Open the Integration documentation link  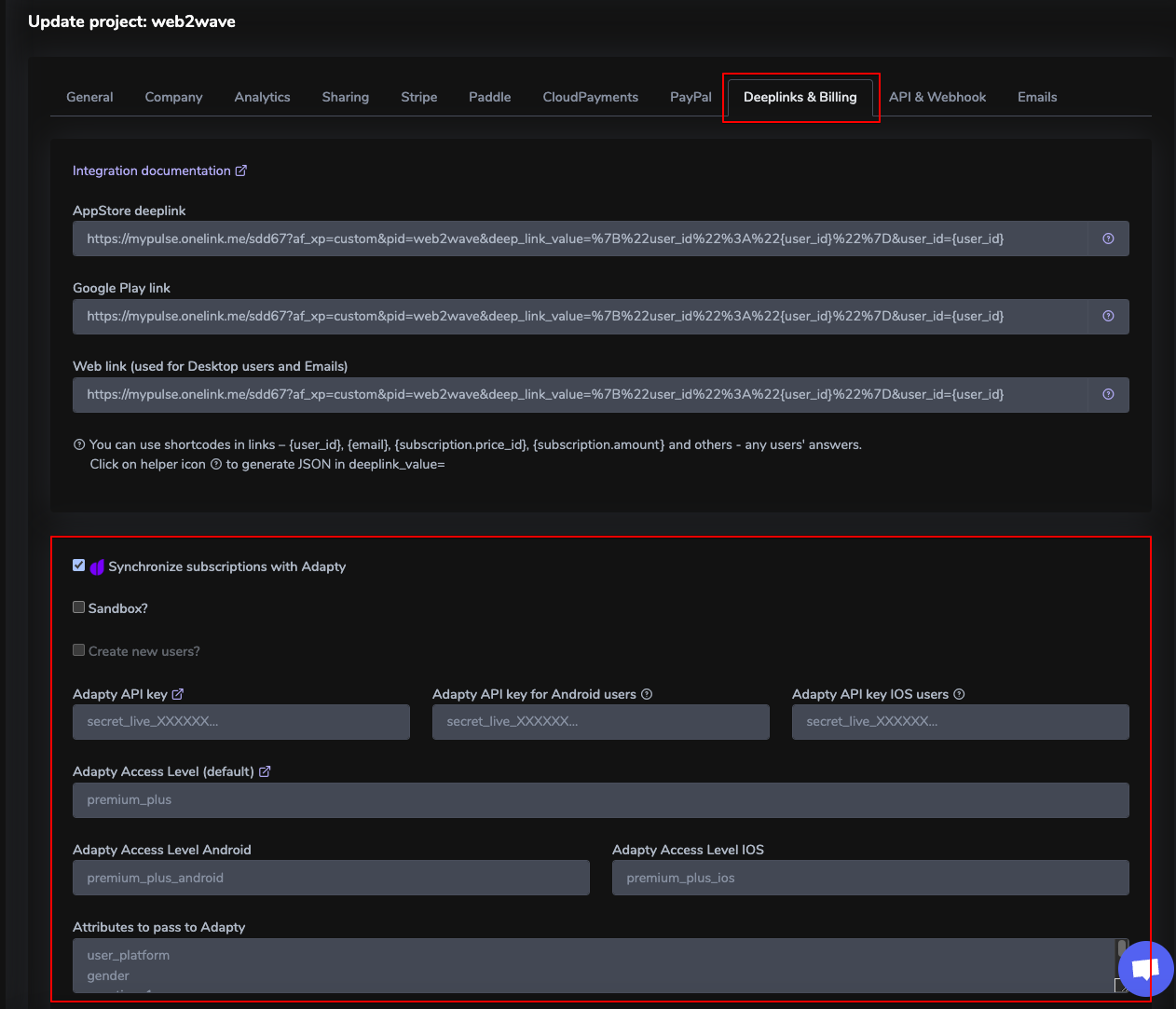point(152,170)
